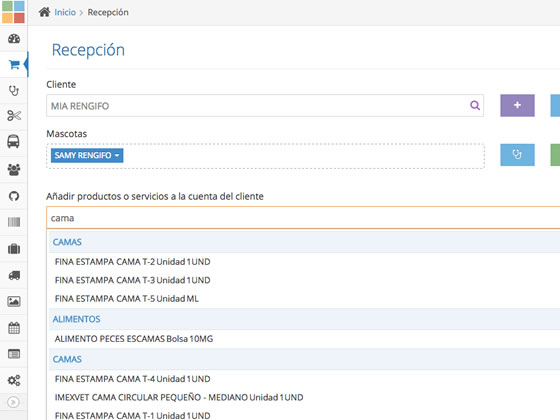Expand the sidebar with the arrow toggle
This screenshot has height=420, width=560.
(13, 402)
